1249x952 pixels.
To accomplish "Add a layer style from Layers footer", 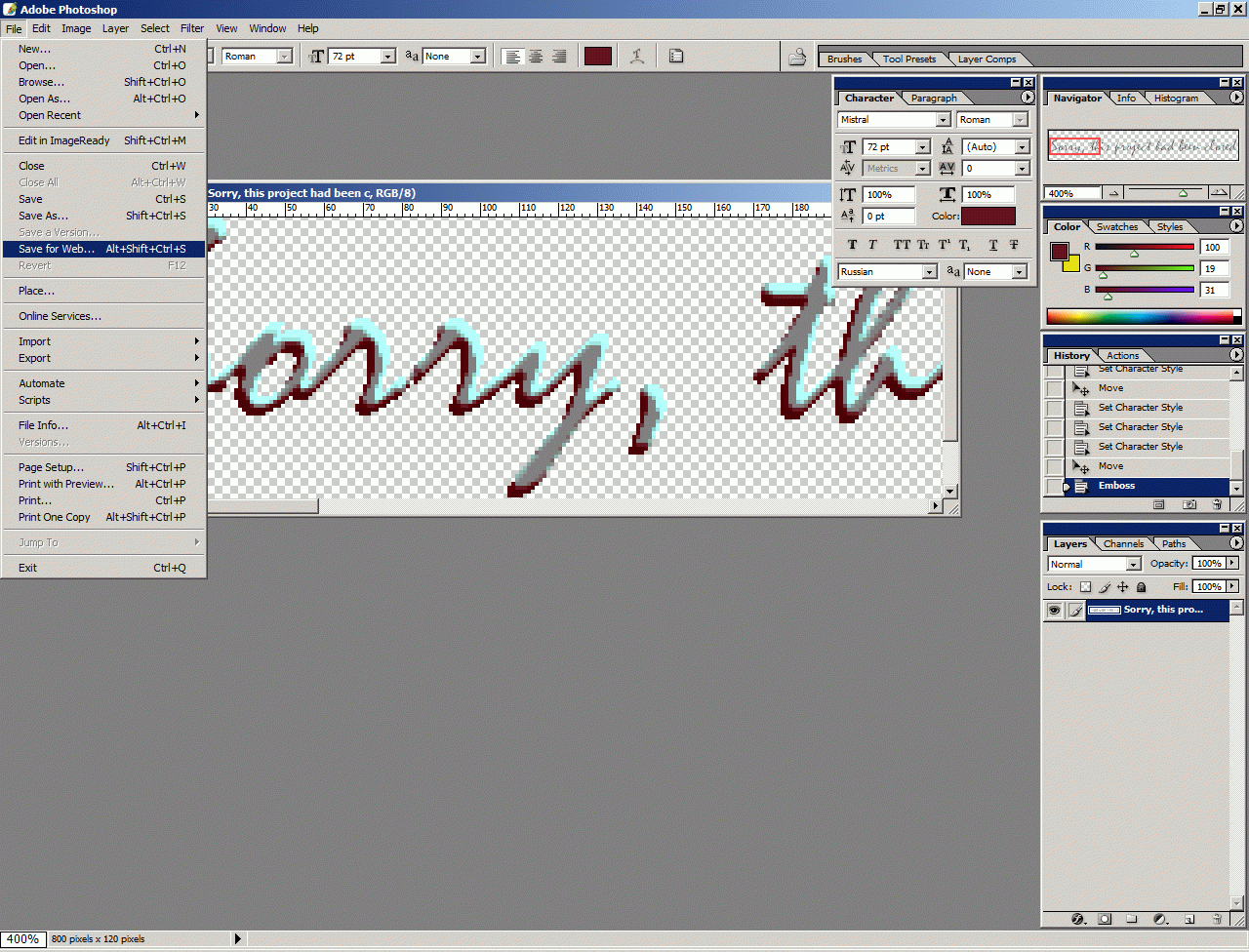I will coord(1078,919).
